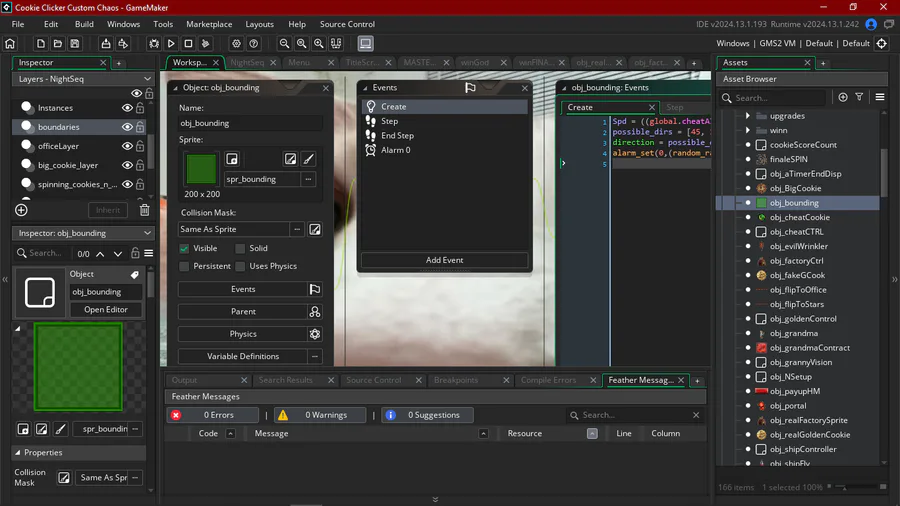Enable the Persistent checkbox
Image resolution: width=900 pixels, height=506 pixels.
[184, 266]
